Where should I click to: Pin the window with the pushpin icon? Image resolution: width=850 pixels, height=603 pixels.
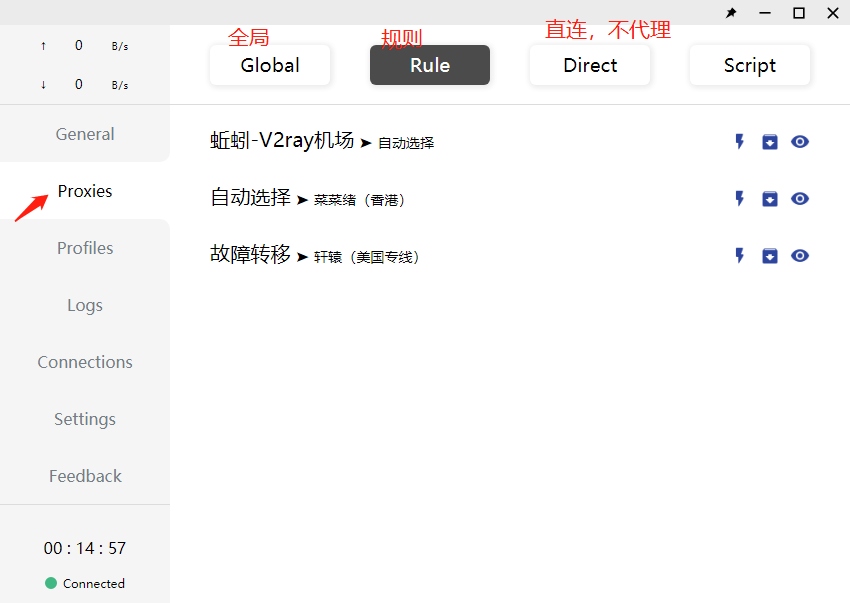tap(731, 13)
